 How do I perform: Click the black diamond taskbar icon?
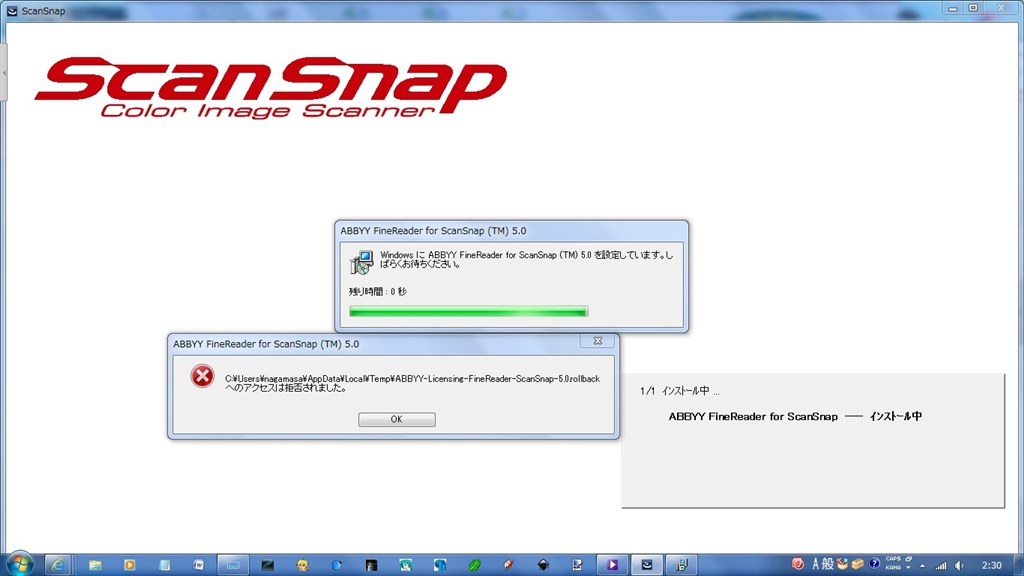coord(543,565)
